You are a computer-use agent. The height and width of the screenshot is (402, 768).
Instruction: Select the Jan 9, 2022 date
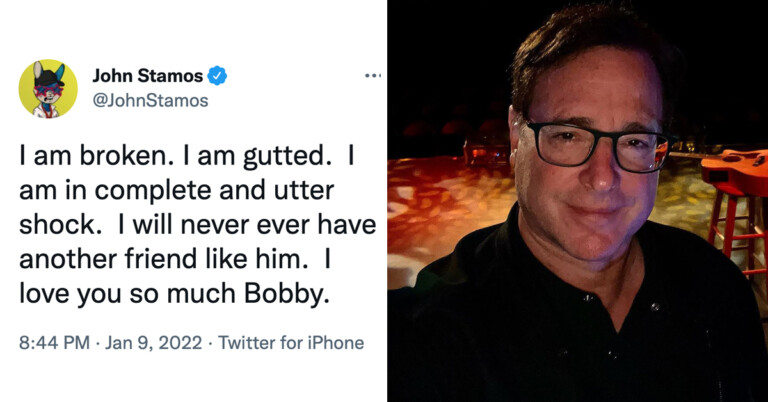[x=153, y=343]
